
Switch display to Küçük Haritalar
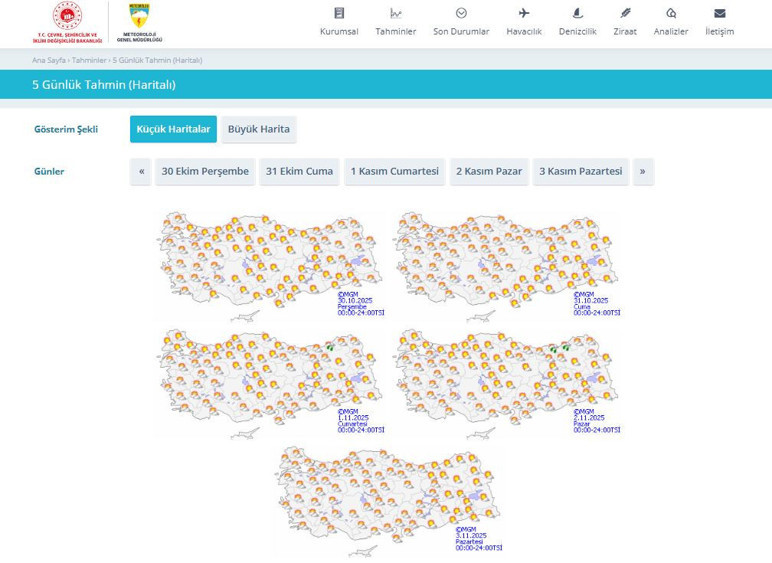[173, 129]
